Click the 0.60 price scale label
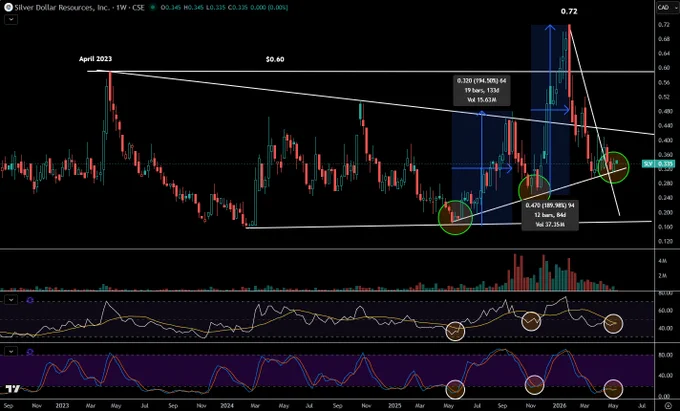Screen dimensions: 680x411 coord(664,68)
